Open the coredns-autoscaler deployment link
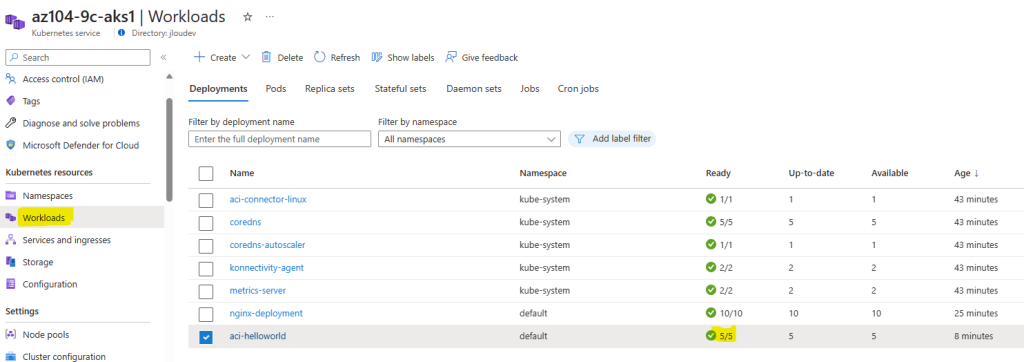The image size is (1024, 362). click(267, 244)
